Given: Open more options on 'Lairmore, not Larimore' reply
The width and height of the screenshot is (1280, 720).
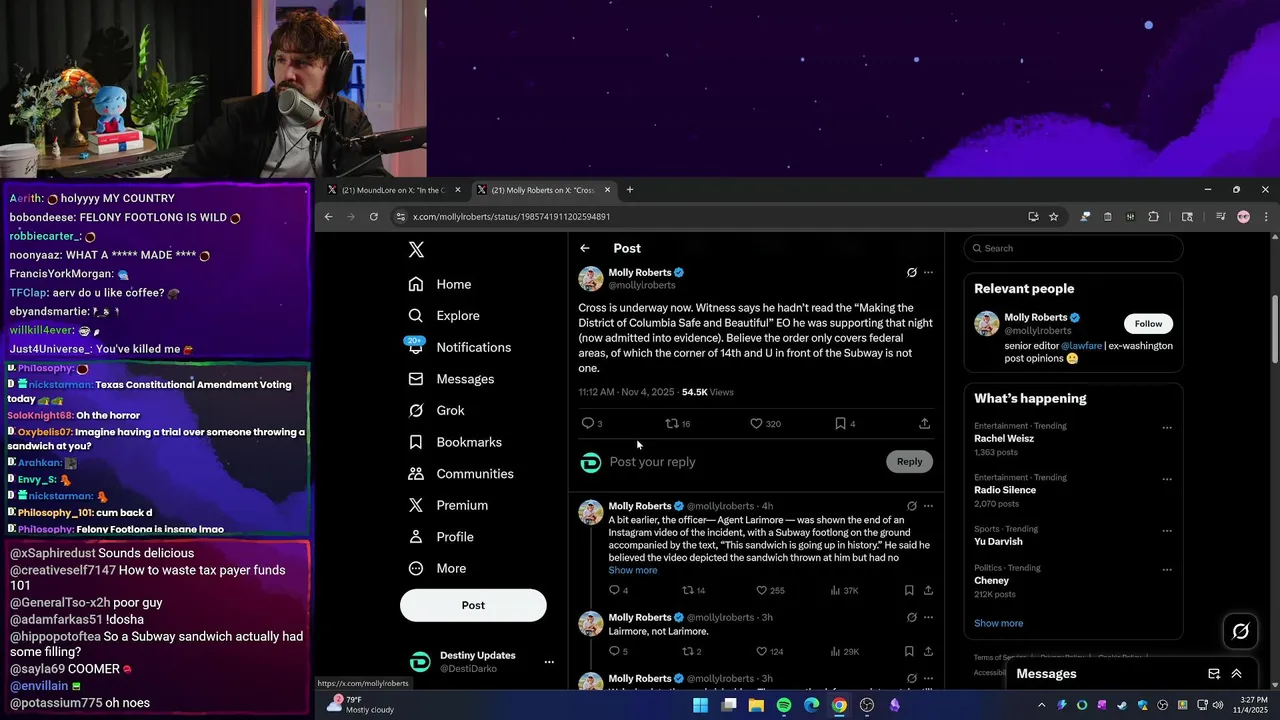Looking at the screenshot, I should (x=928, y=618).
